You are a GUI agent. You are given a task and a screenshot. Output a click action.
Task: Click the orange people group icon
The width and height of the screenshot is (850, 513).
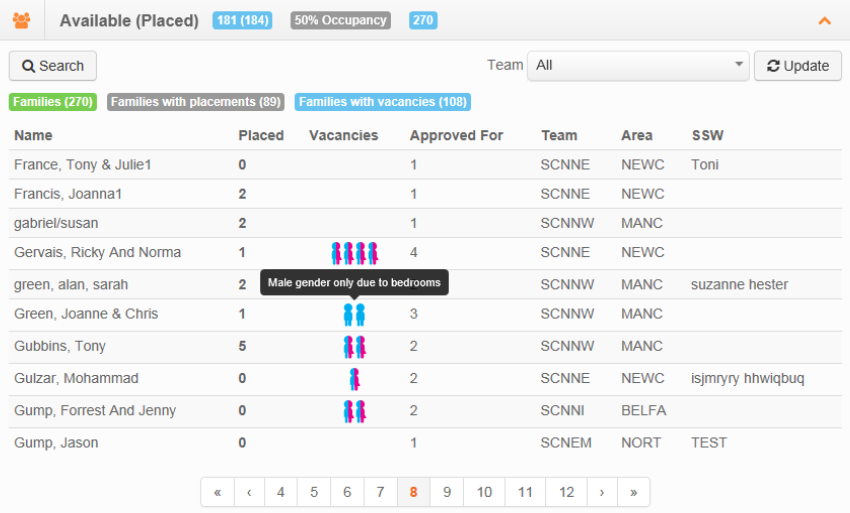22,21
